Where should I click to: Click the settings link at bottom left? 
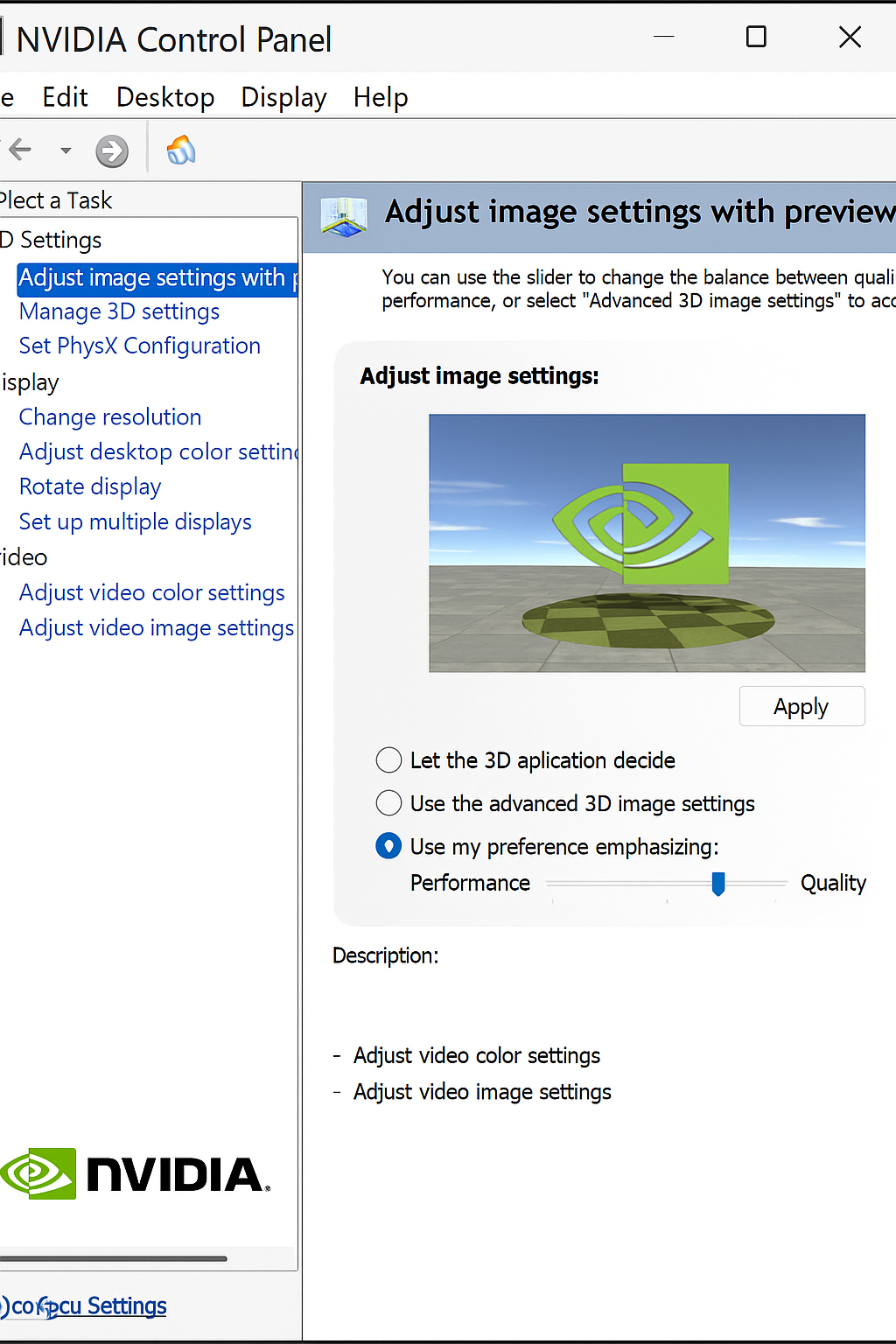pos(84,1306)
